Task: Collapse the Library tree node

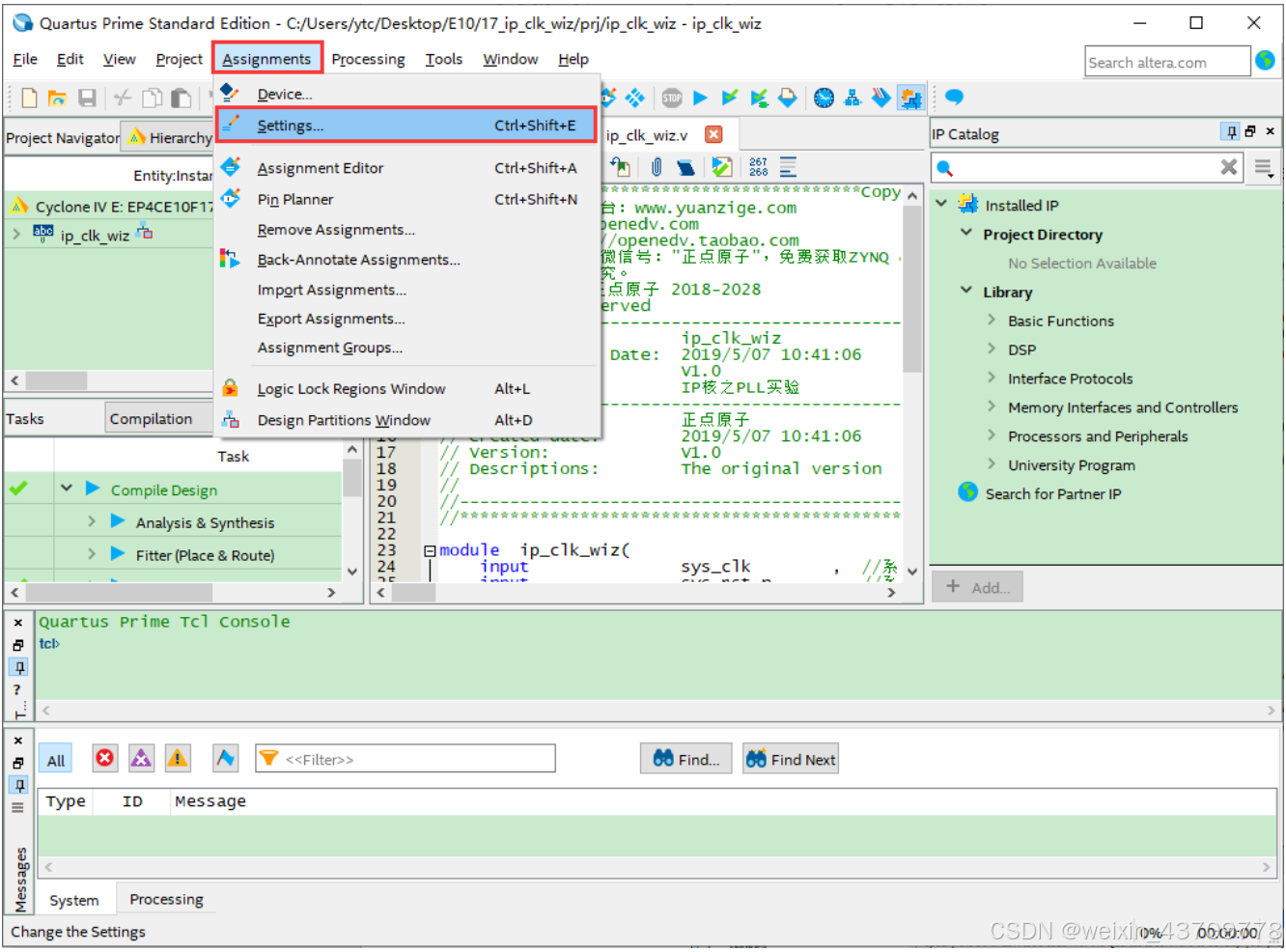Action: click(966, 291)
